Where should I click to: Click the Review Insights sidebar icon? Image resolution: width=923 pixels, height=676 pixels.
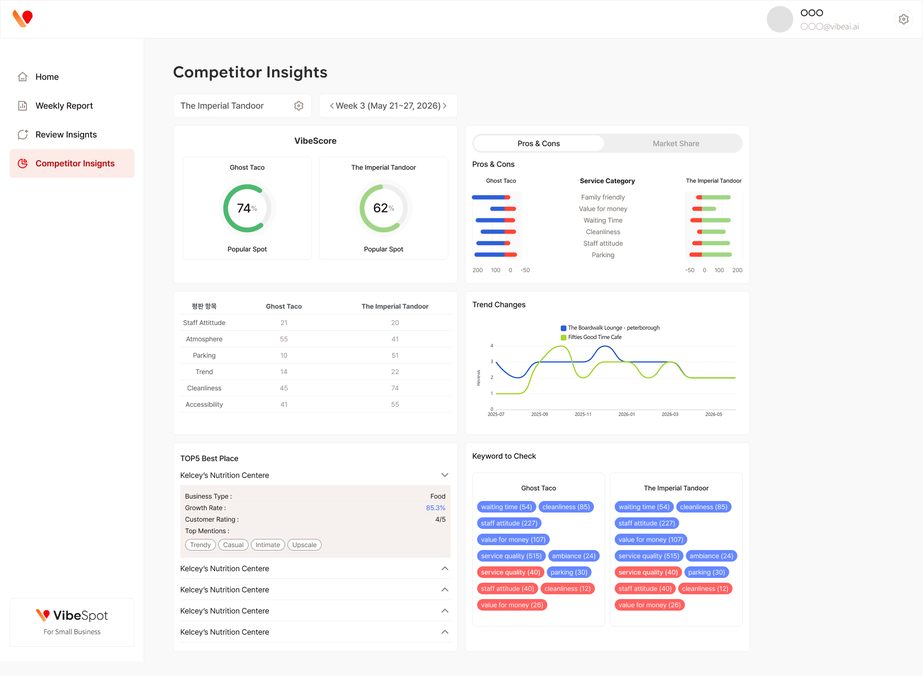point(22,134)
